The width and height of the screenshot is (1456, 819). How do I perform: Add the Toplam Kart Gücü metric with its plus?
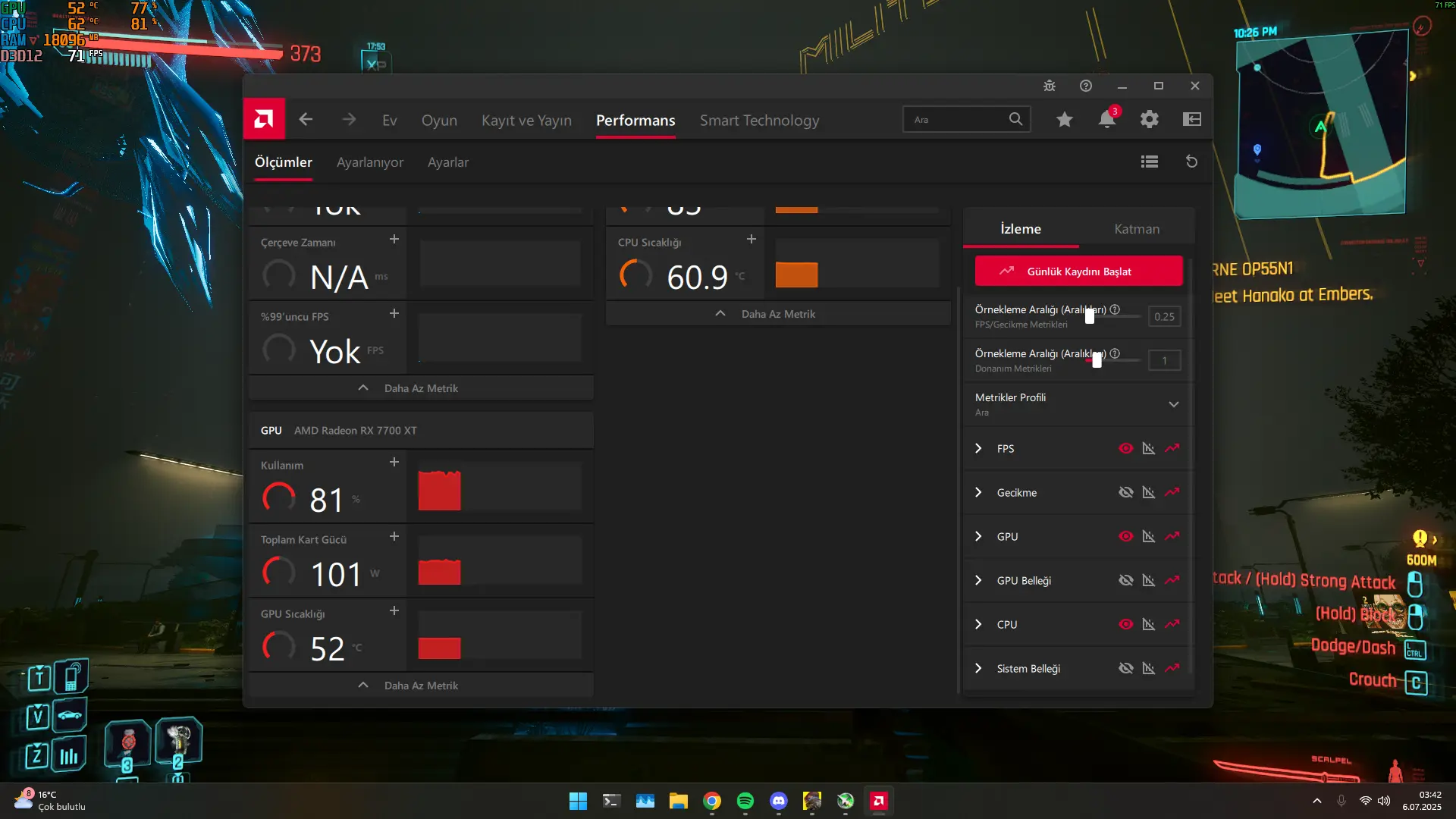pos(394,537)
